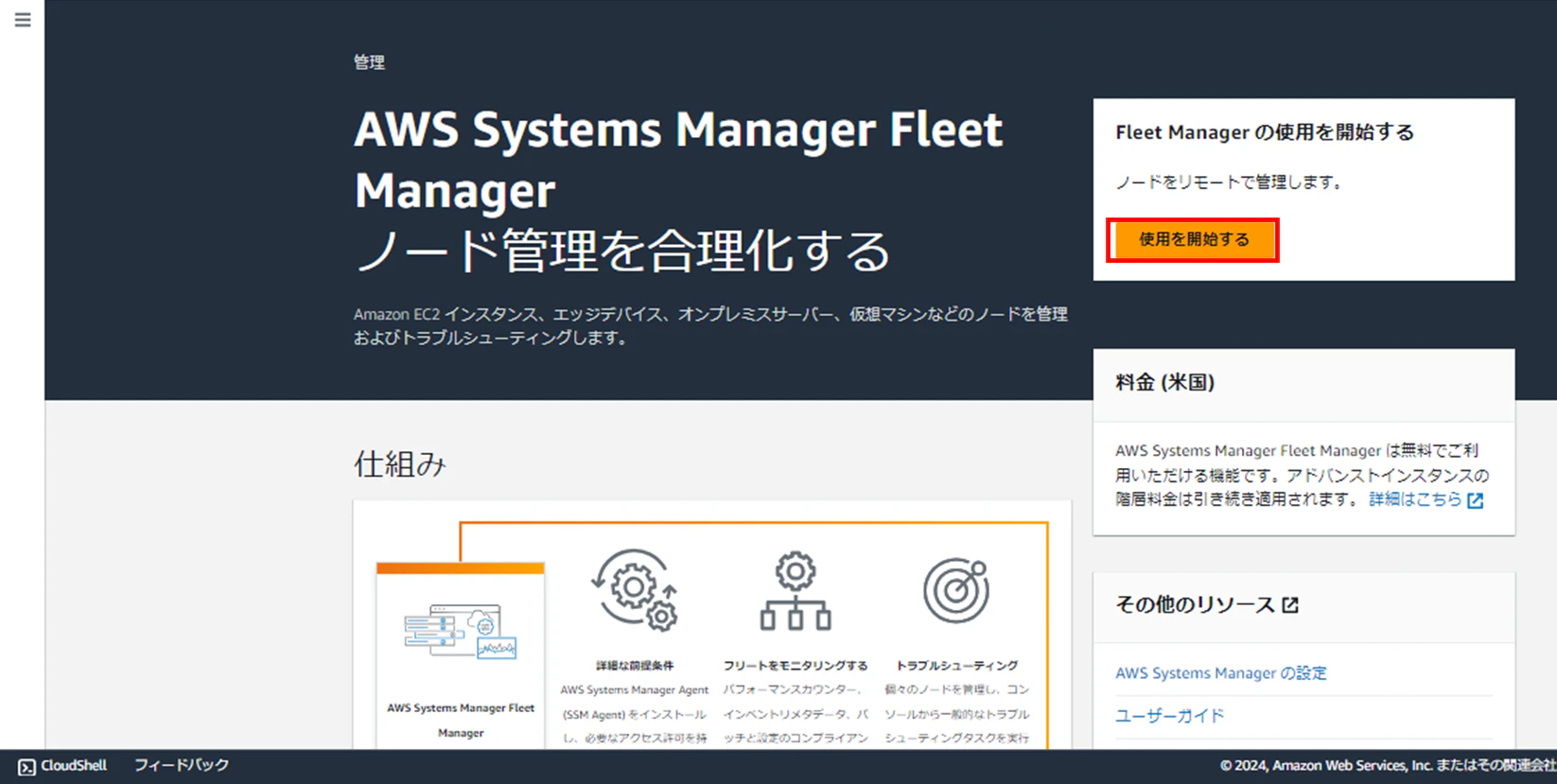The height and width of the screenshot is (784, 1557).
Task: Launch CloudShell from the footer
Action: coord(62,766)
